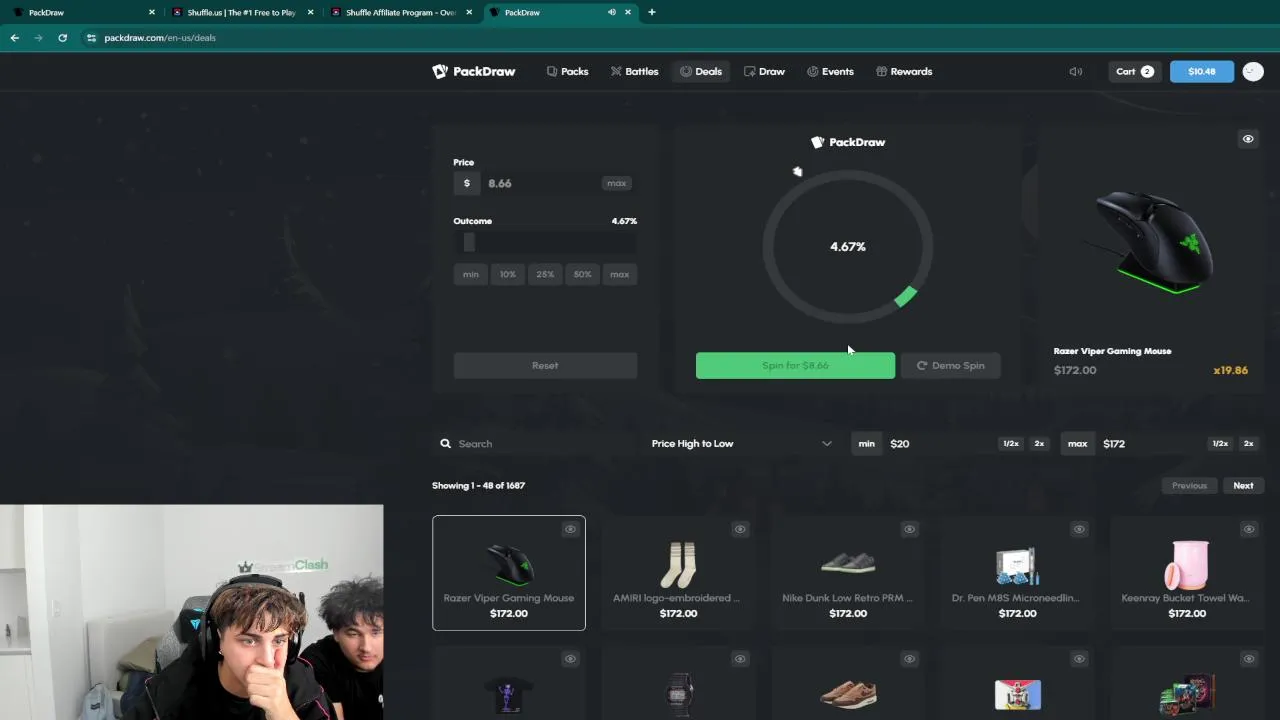The width and height of the screenshot is (1280, 720).
Task: Open a new browser tab
Action: 652,12
